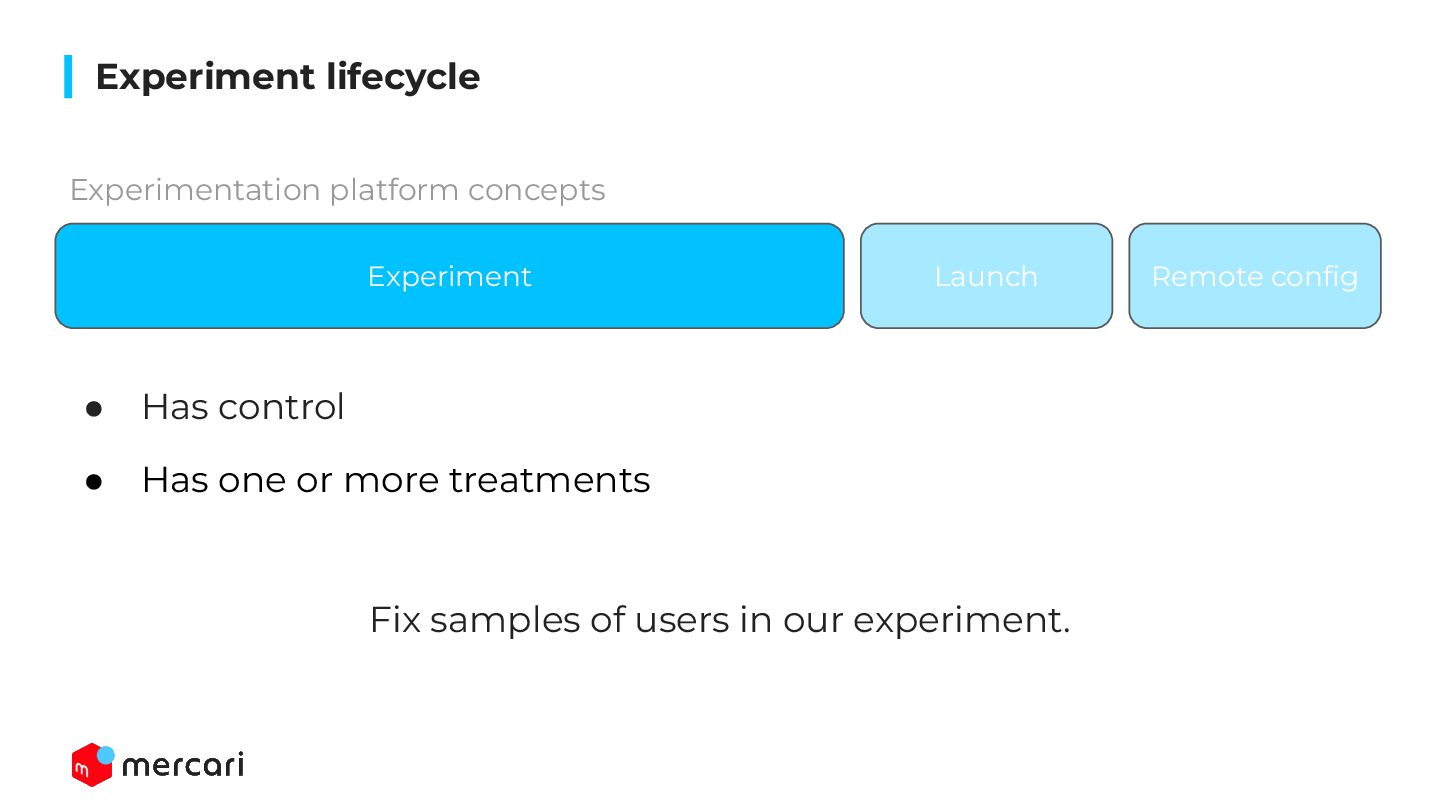
Task: Click the Launch label text
Action: click(x=986, y=276)
